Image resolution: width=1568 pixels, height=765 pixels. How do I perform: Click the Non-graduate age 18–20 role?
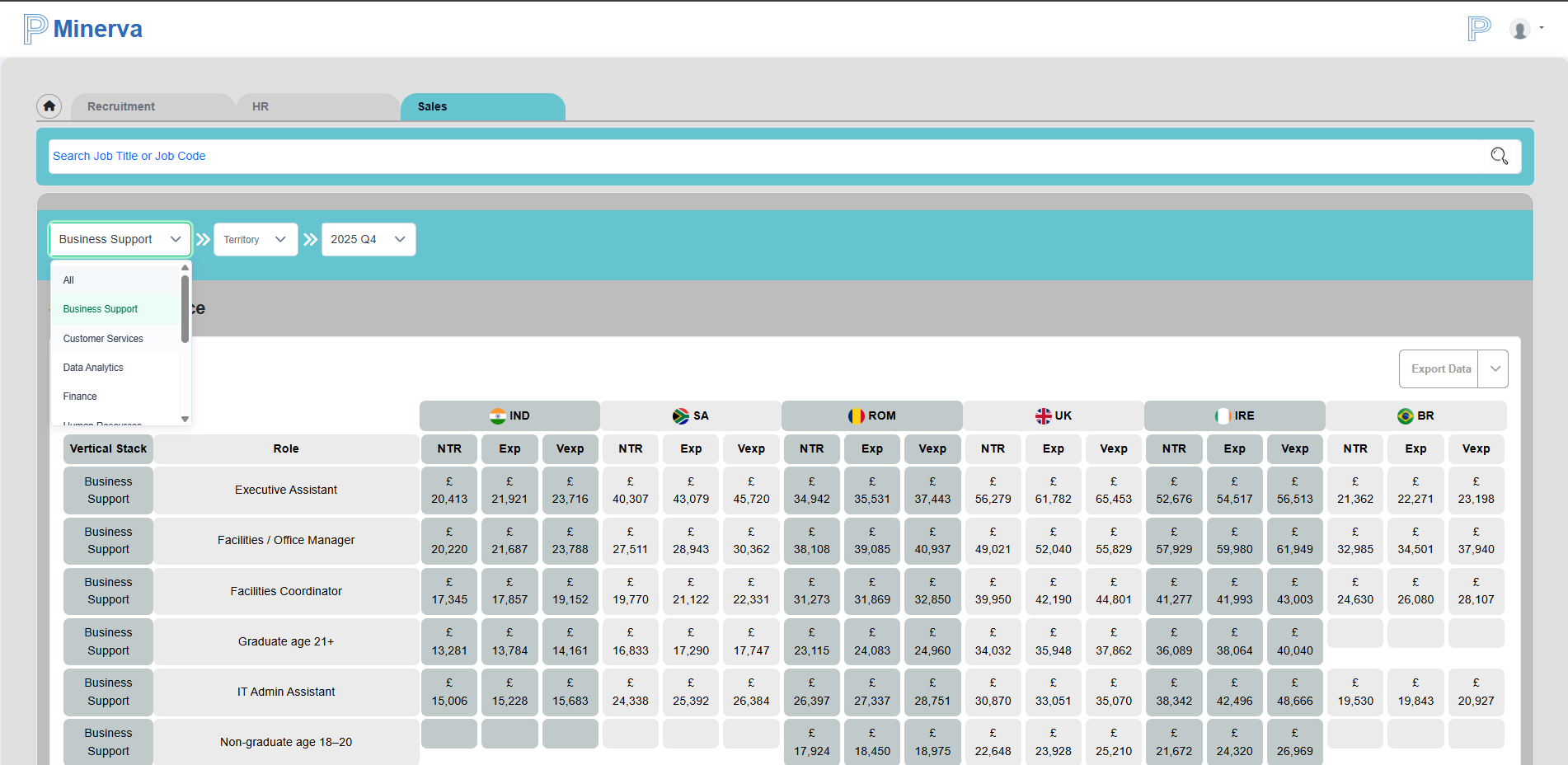point(286,742)
